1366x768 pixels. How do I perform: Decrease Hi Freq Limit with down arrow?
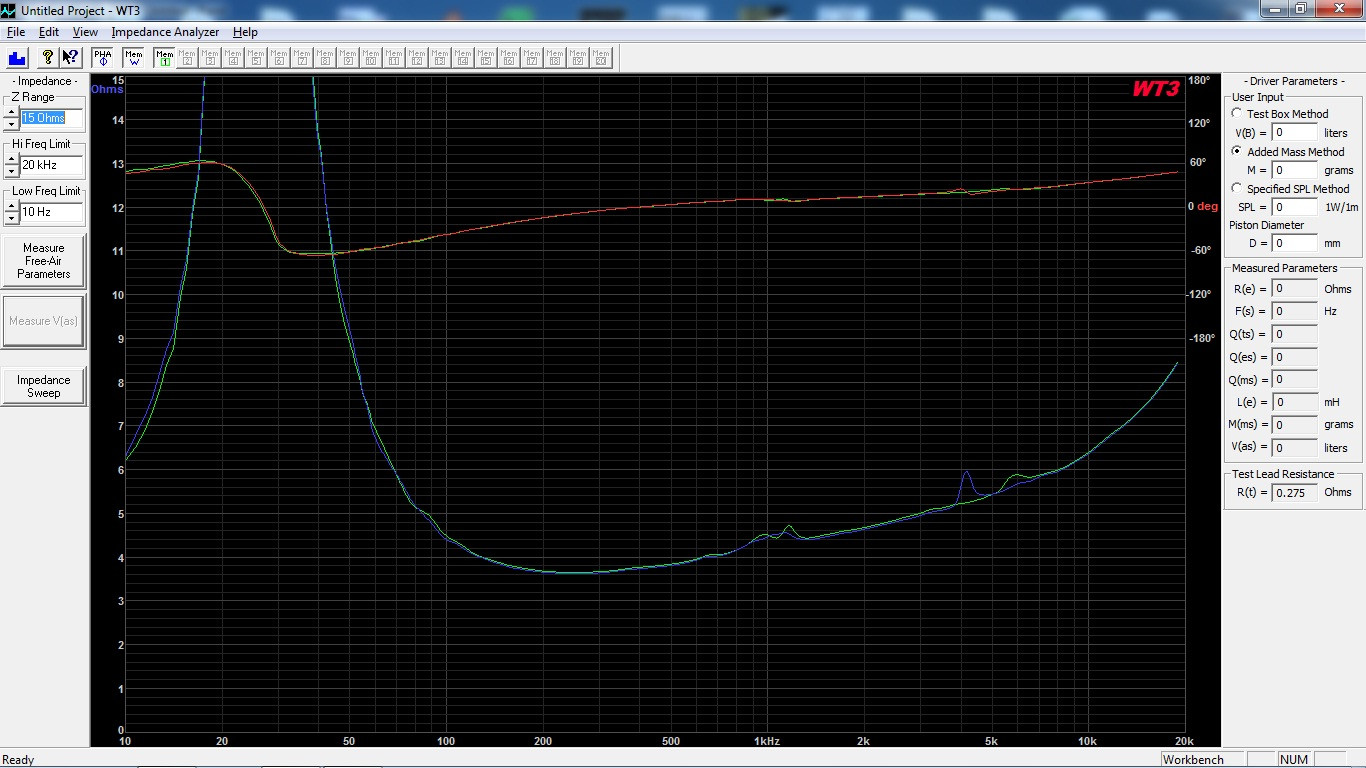pos(11,171)
